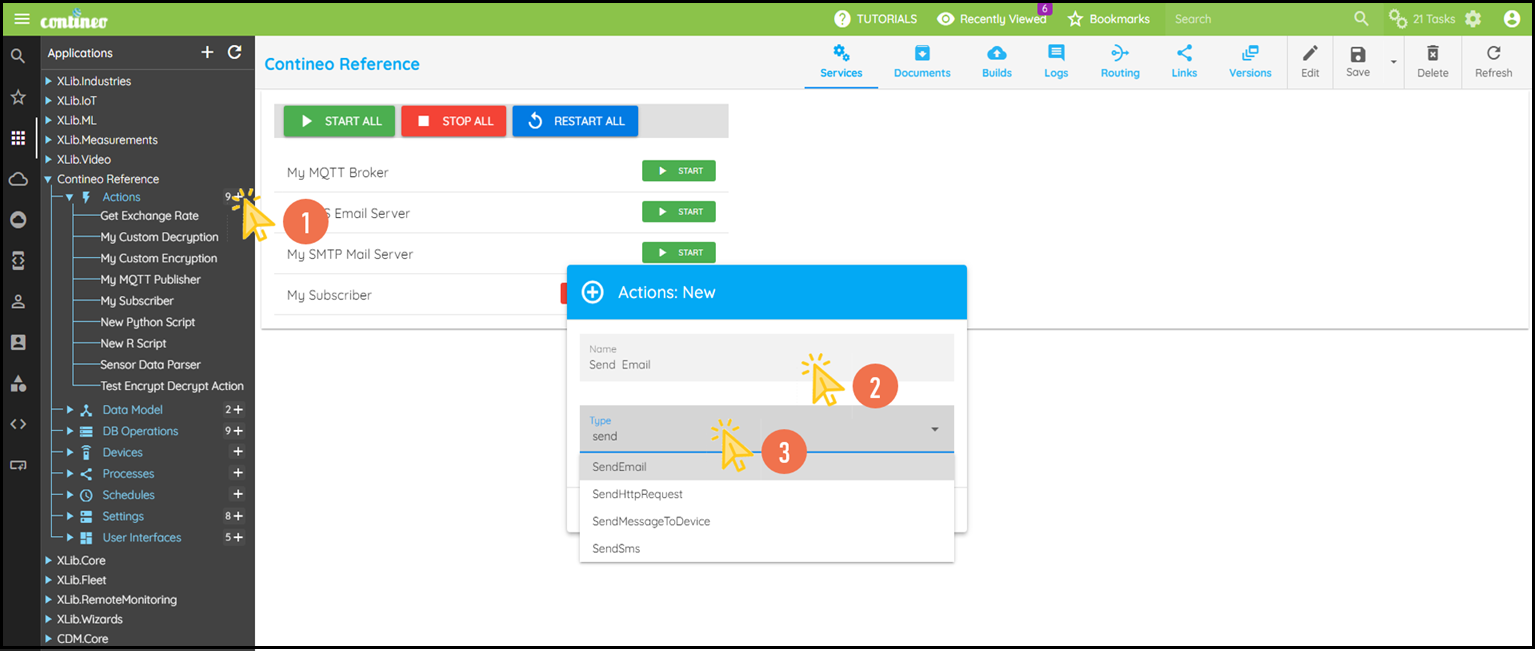The image size is (1535, 651).
Task: Click the user account icon top right
Action: 1511,18
